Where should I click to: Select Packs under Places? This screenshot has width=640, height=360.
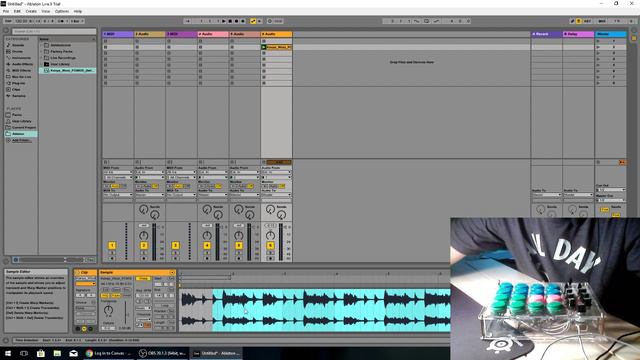[16, 115]
